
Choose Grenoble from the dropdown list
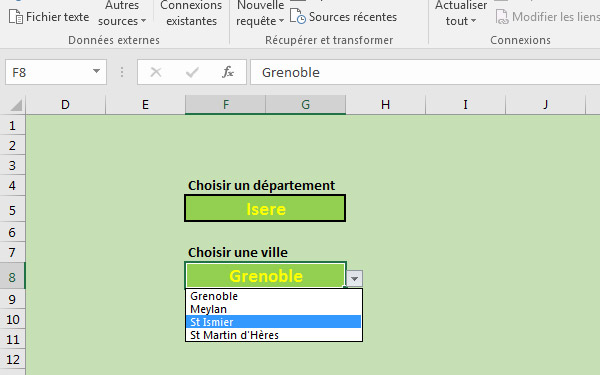273,296
